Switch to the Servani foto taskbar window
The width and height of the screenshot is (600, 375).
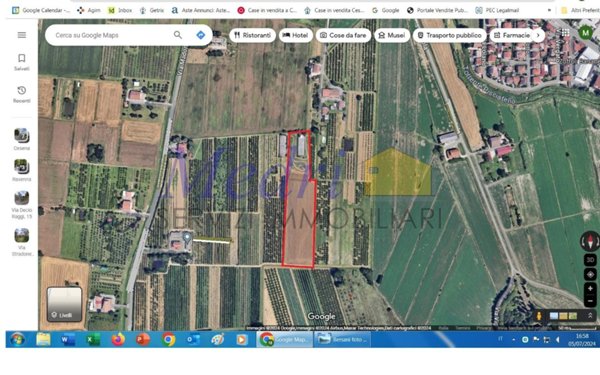342,339
